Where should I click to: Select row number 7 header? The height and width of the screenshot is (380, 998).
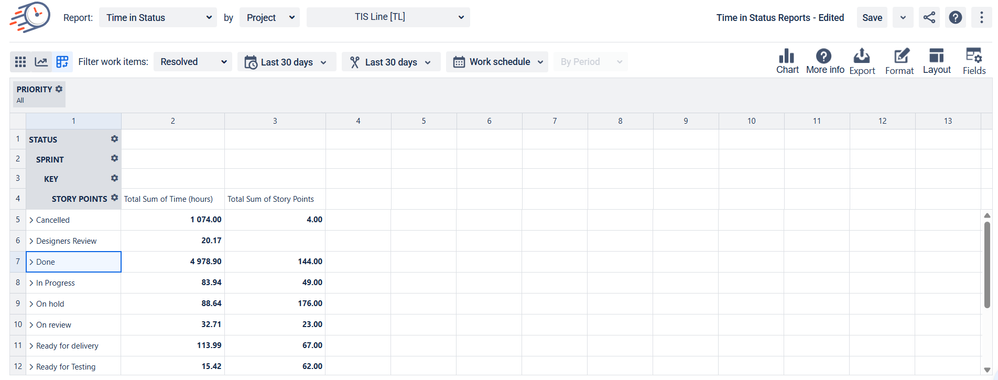[18, 262]
